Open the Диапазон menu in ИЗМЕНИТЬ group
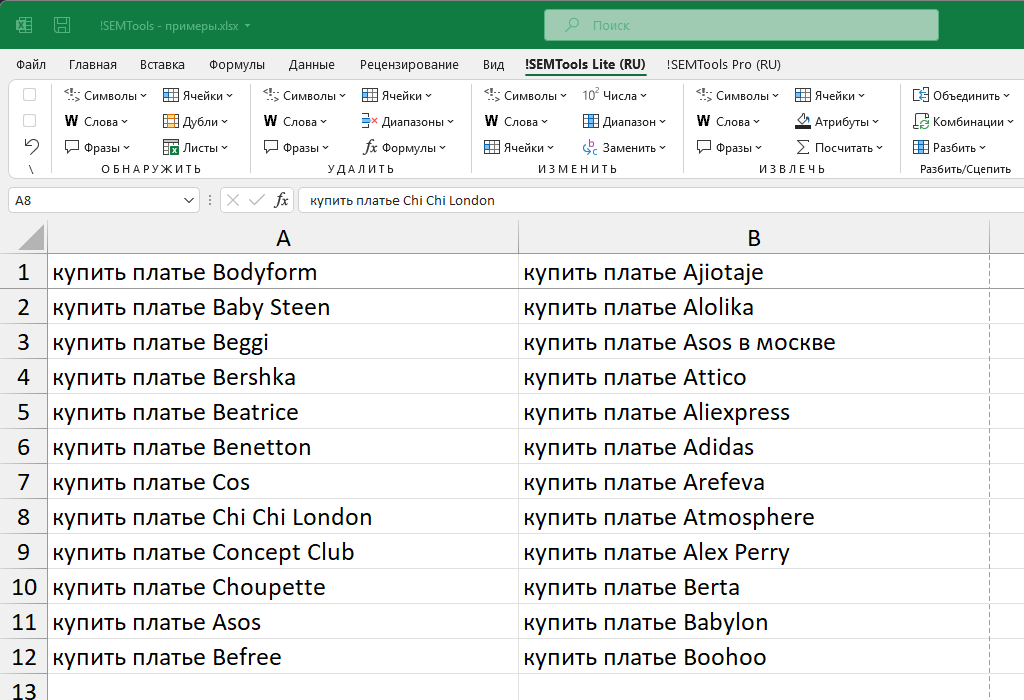 (x=624, y=121)
